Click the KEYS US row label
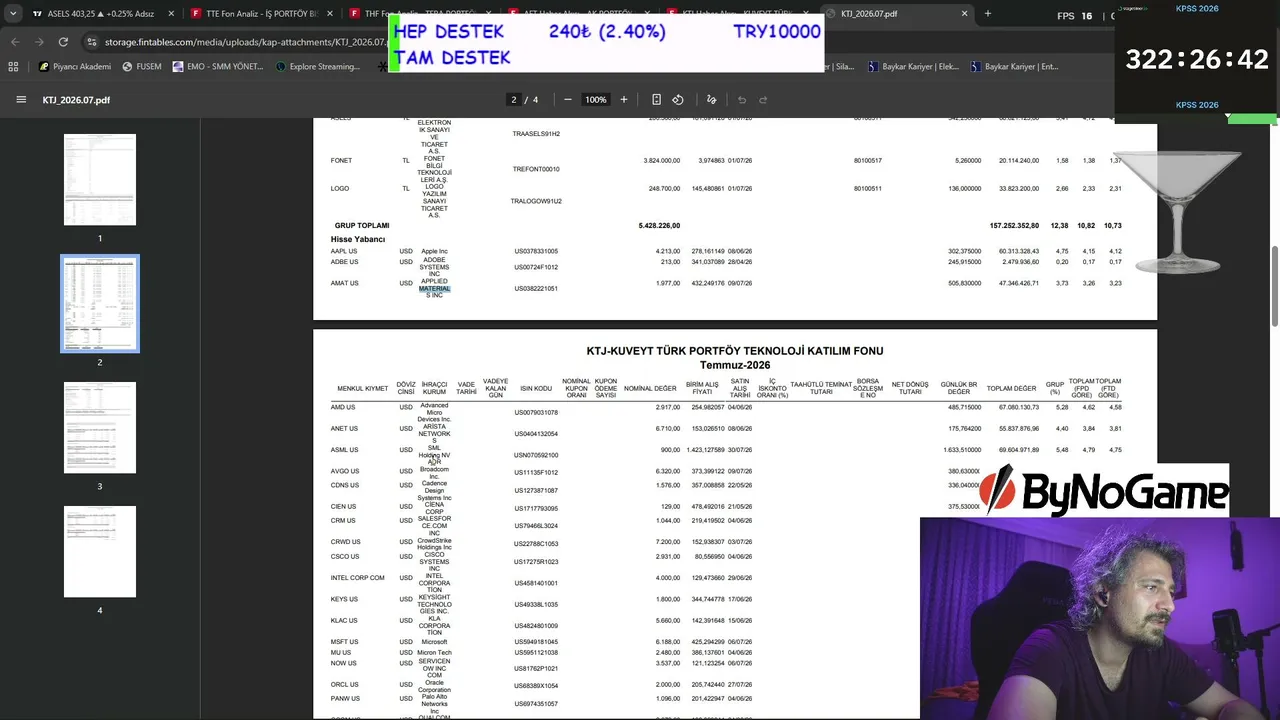The width and height of the screenshot is (1280, 720). [344, 600]
